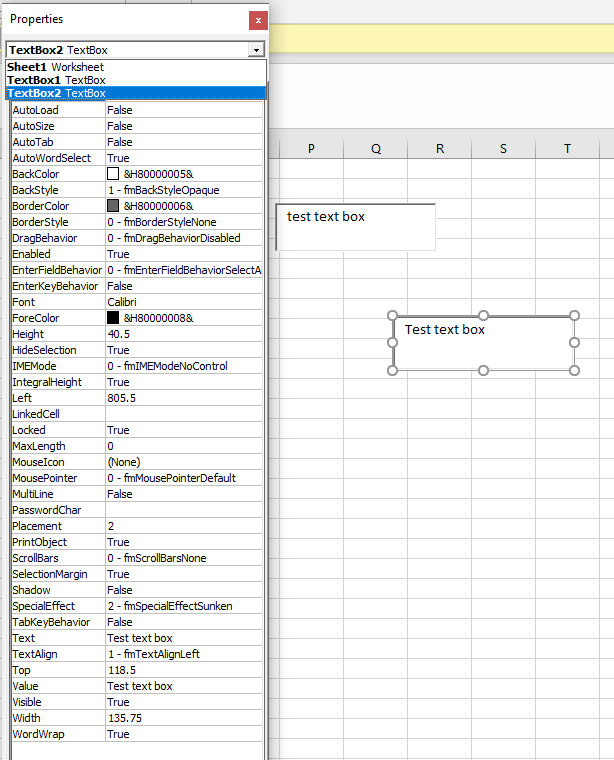614x760 pixels.
Task: Open the object selector dropdown arrow
Action: (256, 50)
